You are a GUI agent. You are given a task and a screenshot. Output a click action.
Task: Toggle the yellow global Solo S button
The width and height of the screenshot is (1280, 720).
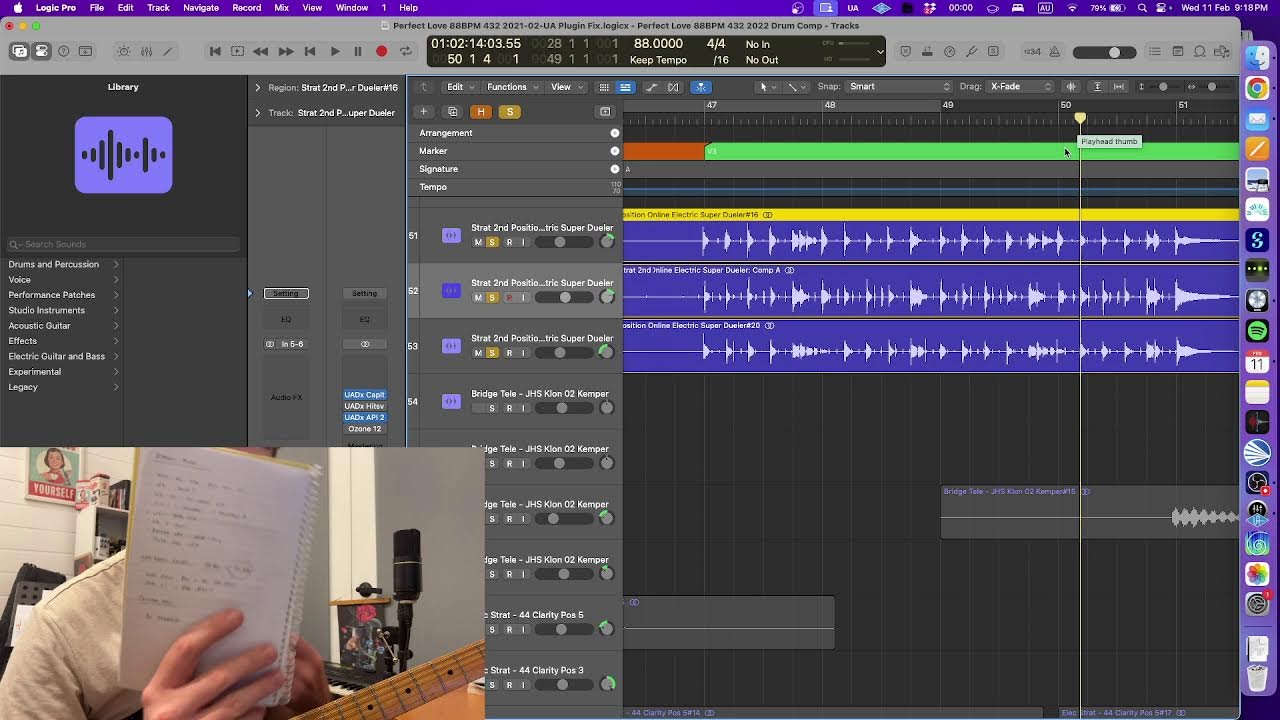tap(510, 112)
